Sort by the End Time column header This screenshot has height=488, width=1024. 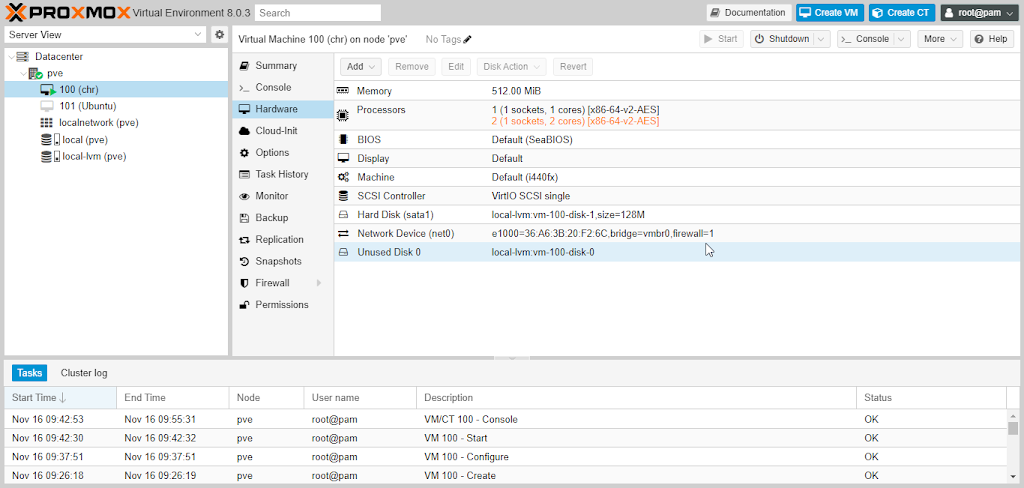[172, 397]
